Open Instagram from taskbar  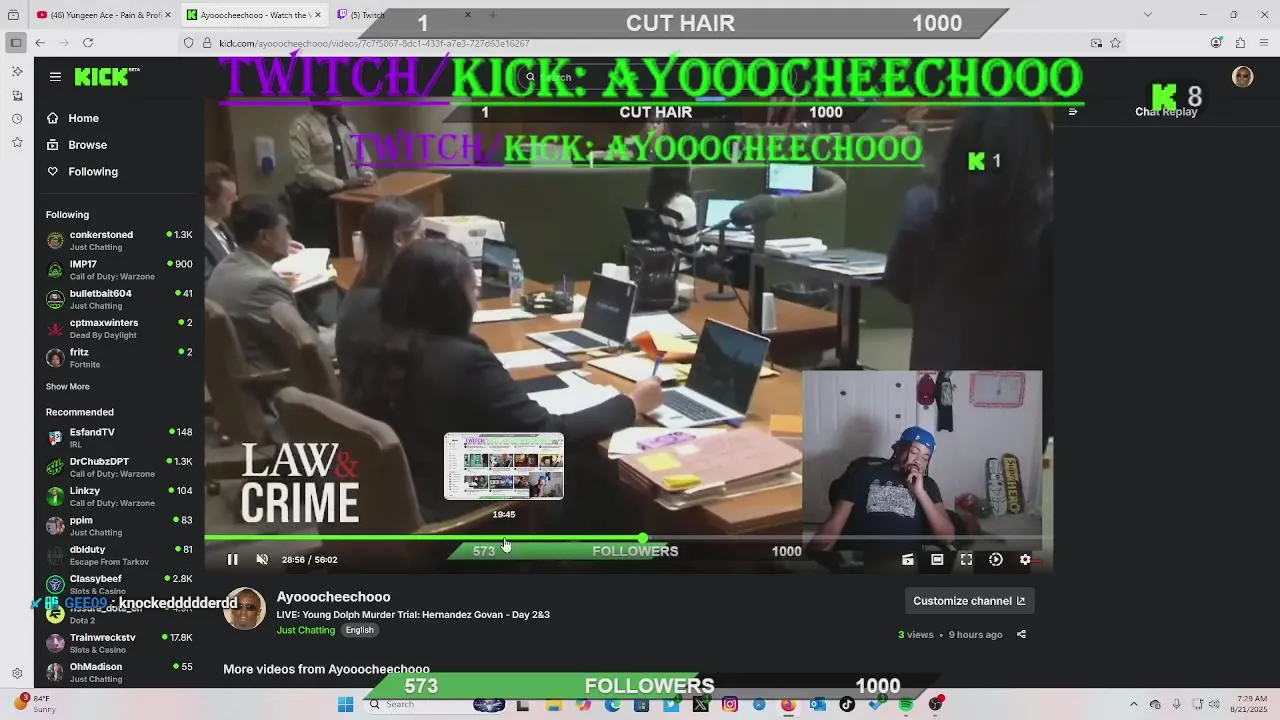click(x=730, y=705)
